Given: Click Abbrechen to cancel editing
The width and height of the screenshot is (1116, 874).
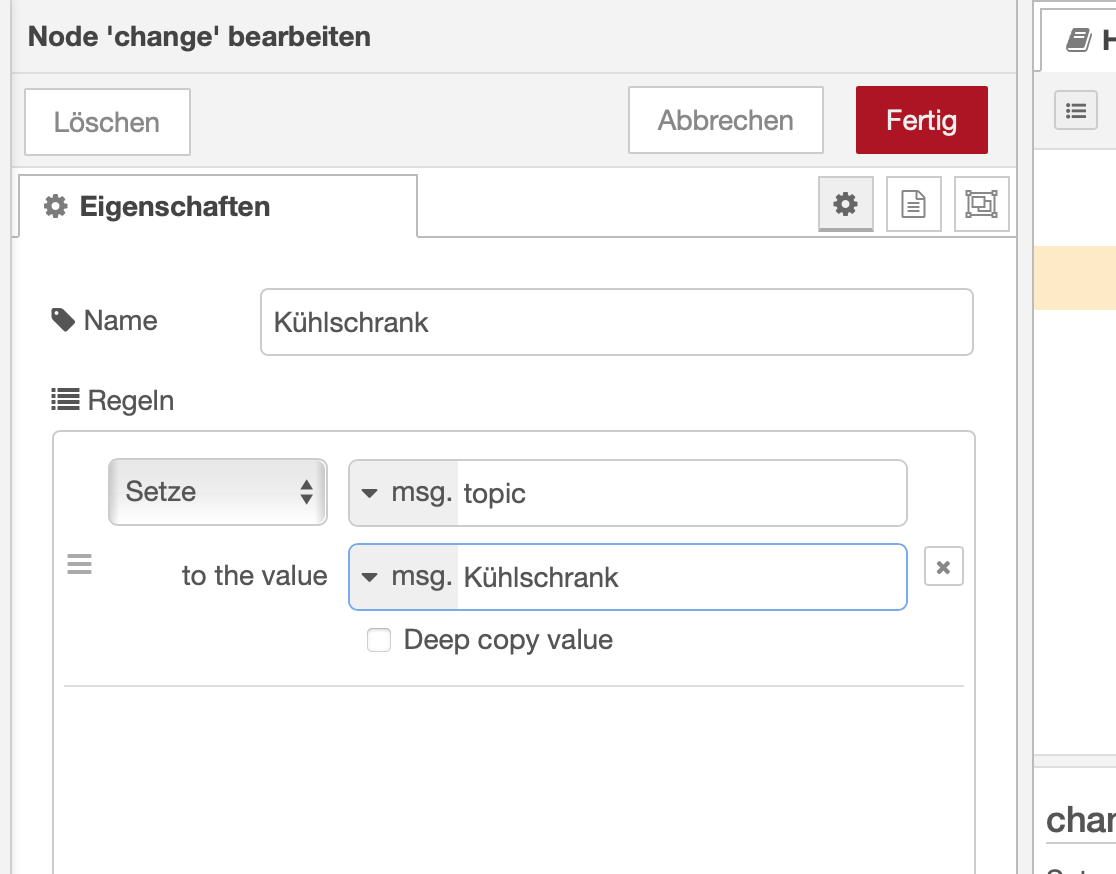Looking at the screenshot, I should [x=725, y=121].
